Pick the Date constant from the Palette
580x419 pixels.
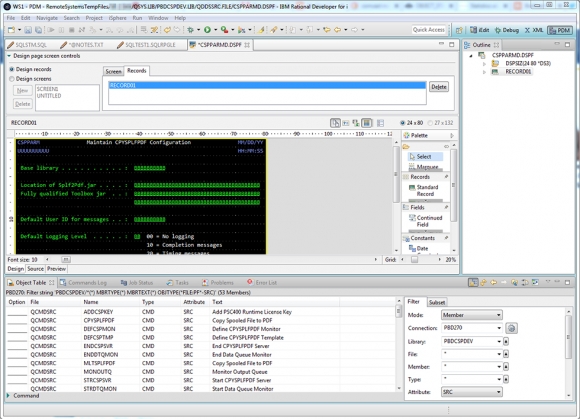418,249
